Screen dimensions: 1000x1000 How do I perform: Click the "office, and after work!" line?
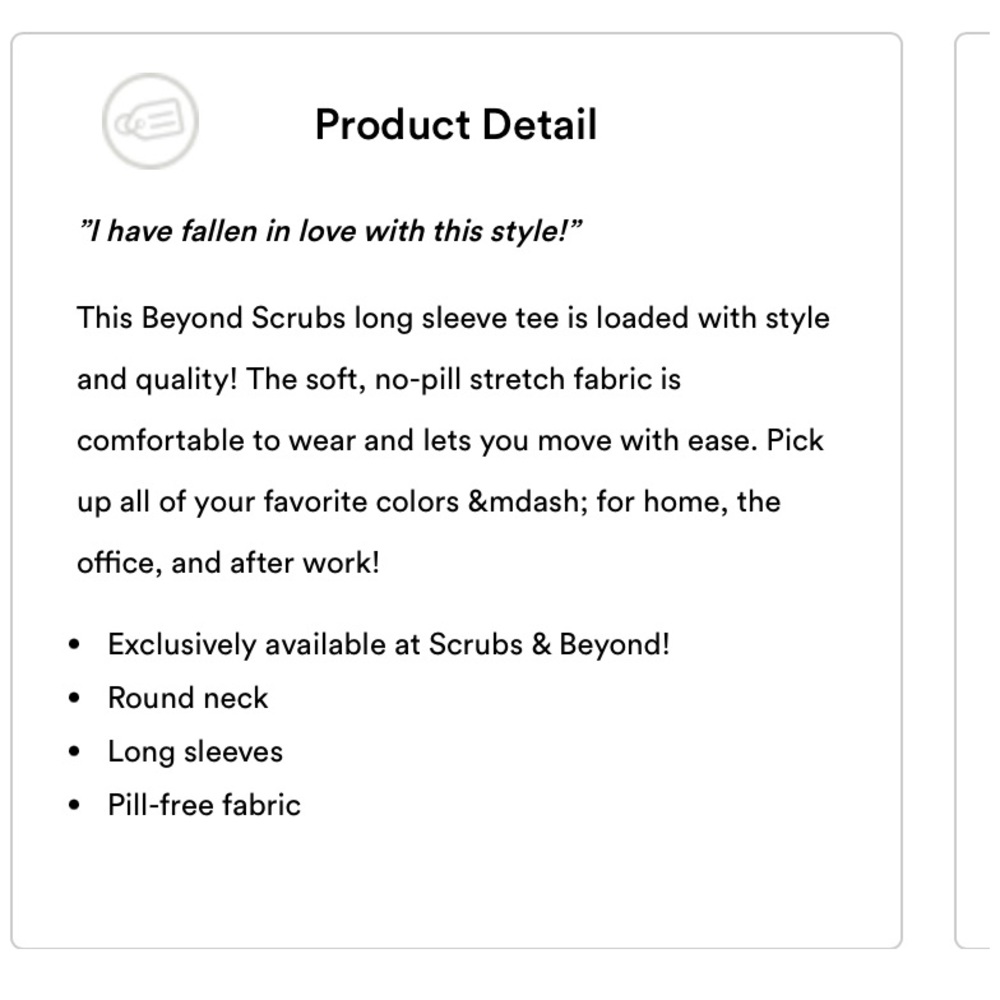(x=228, y=563)
